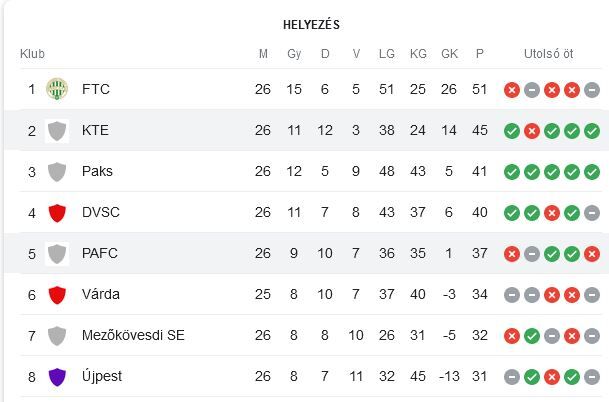Viewport: 609px width, 402px height.
Task: Click FTC's first red loss indicator
Action: pyautogui.click(x=512, y=90)
